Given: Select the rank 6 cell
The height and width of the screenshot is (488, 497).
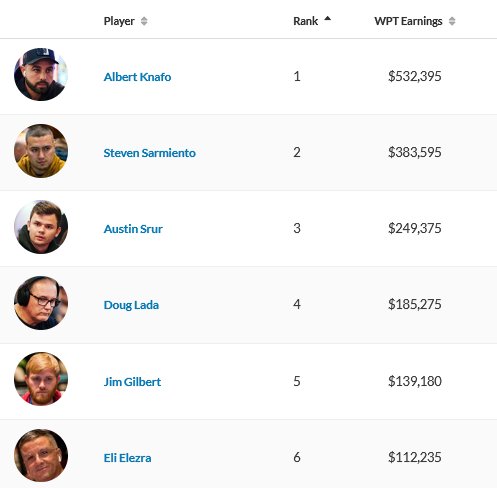Looking at the screenshot, I should pyautogui.click(x=297, y=457).
